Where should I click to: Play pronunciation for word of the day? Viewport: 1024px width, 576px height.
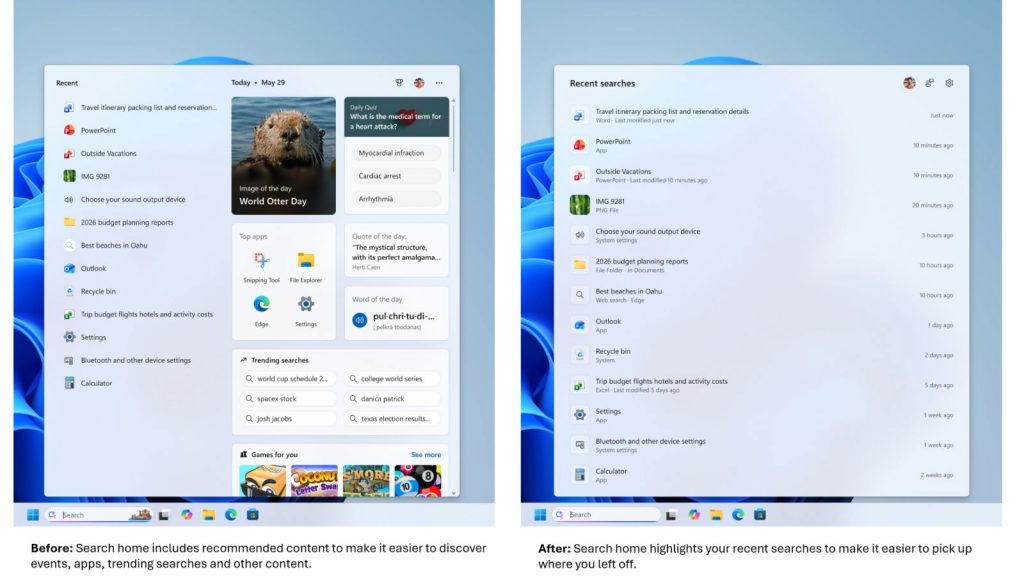point(360,319)
